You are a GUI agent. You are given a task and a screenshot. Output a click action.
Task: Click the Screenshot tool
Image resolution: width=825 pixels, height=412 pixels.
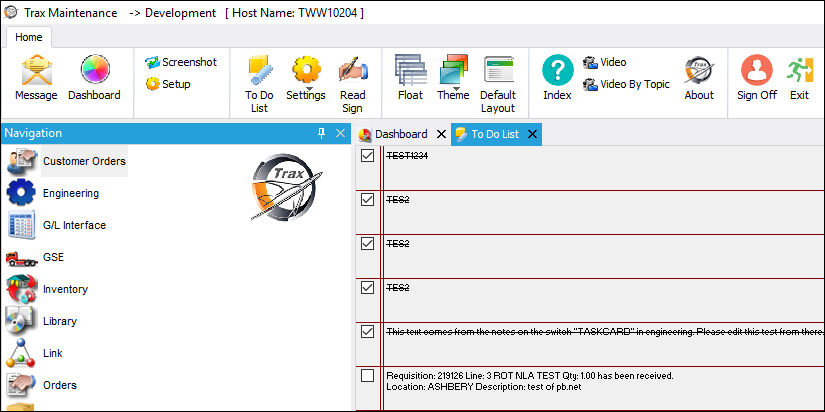coord(181,62)
